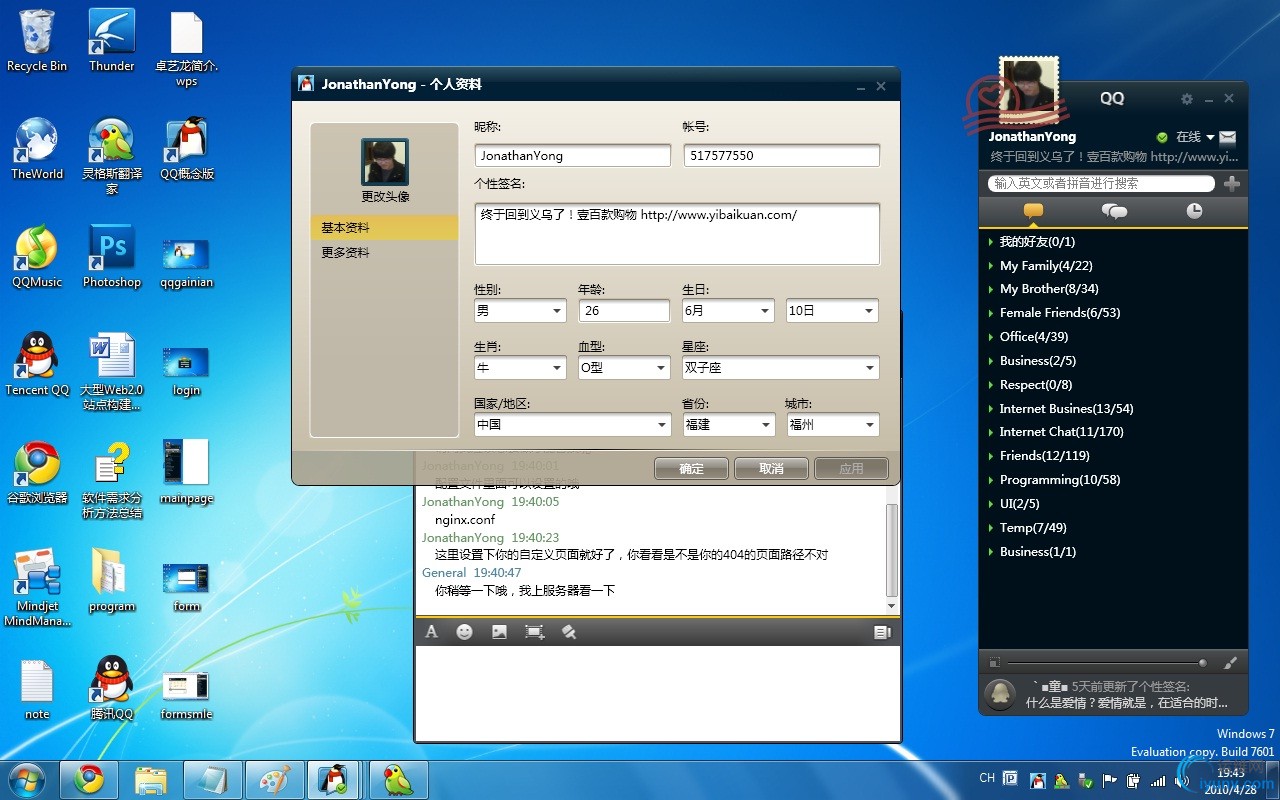Open the note file on the desktop
This screenshot has height=800, width=1280.
click(x=37, y=689)
